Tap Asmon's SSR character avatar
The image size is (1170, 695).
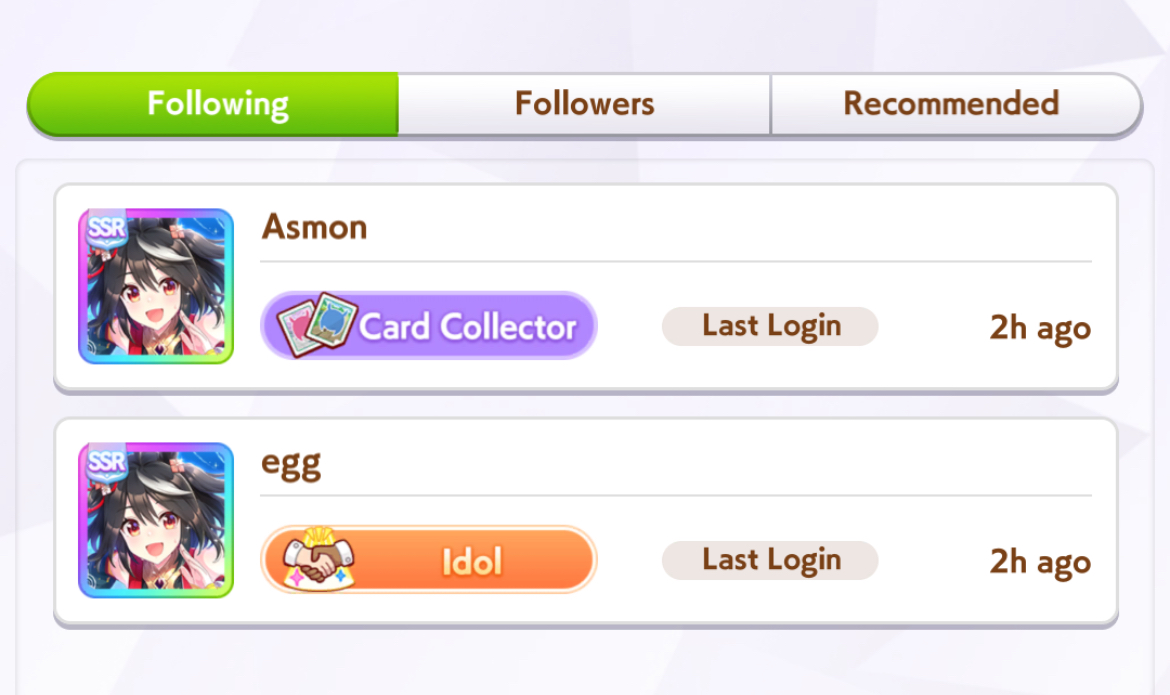(156, 286)
